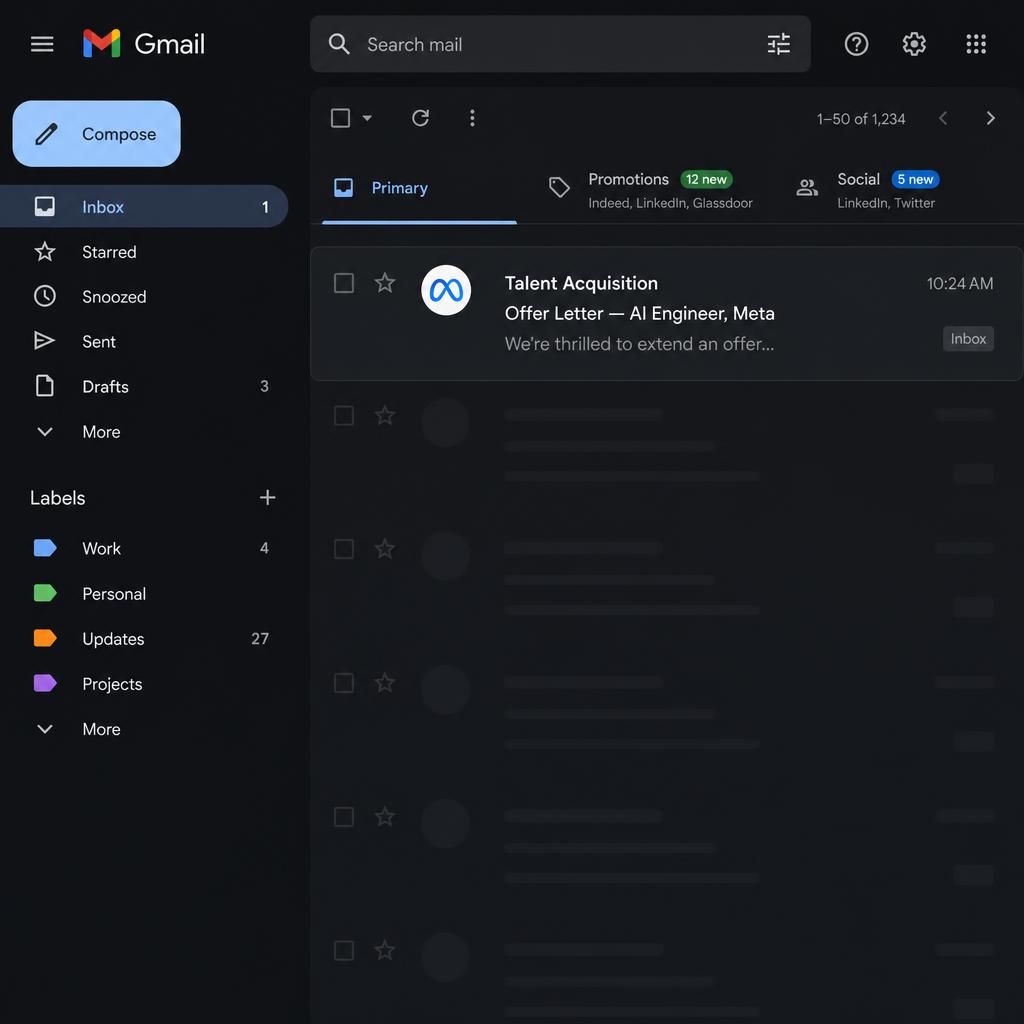Open the main hamburger menu
Image resolution: width=1024 pixels, height=1024 pixels.
click(42, 44)
